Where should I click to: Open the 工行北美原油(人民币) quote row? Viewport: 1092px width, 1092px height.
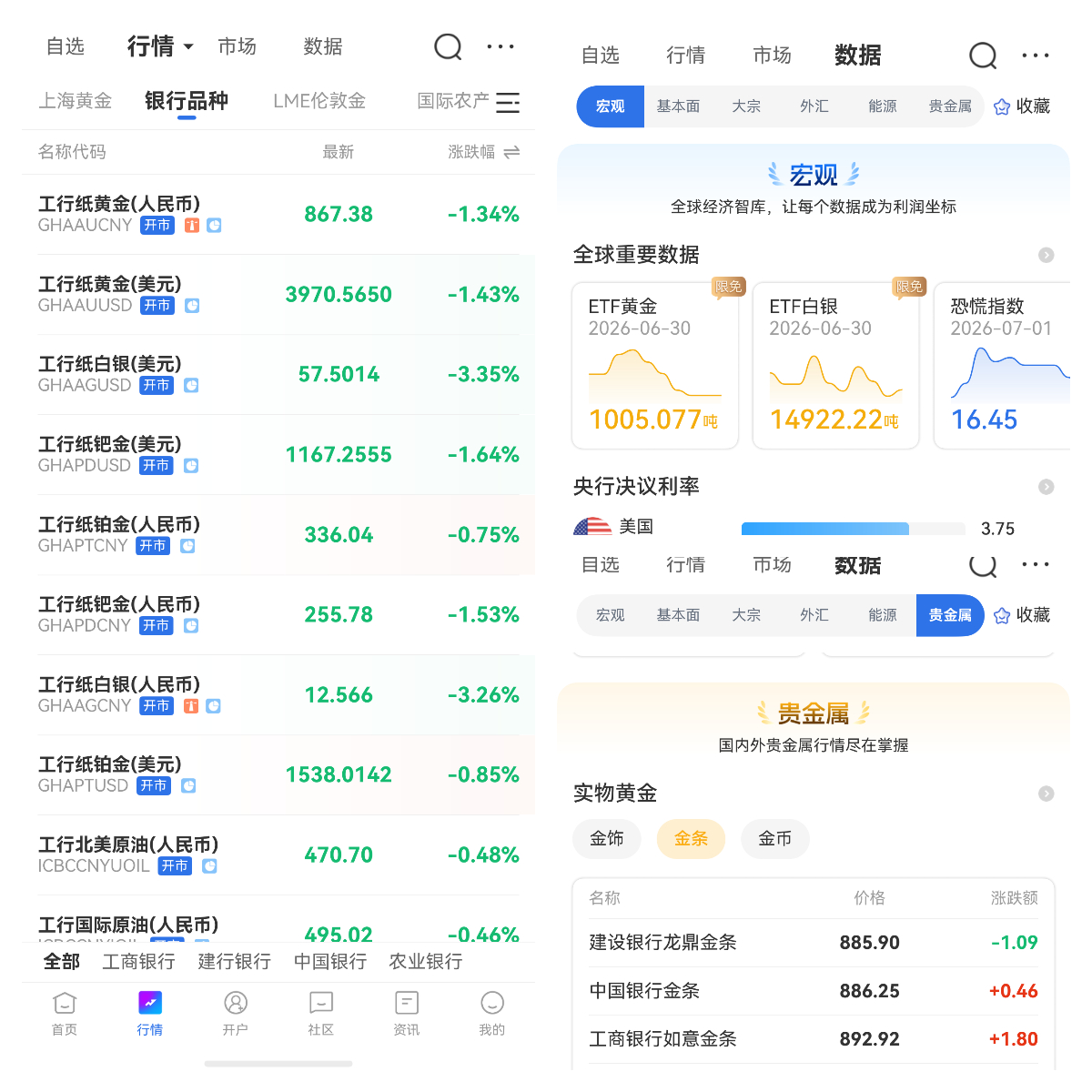(278, 855)
